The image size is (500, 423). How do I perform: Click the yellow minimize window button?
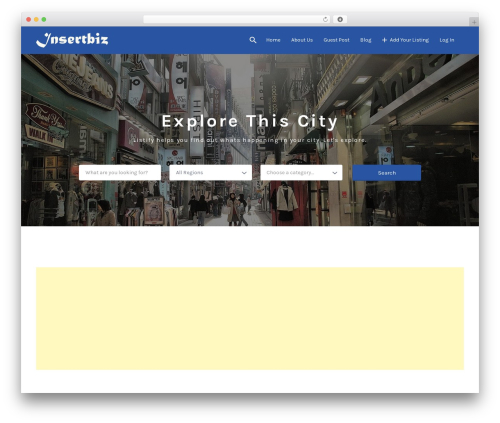36,19
